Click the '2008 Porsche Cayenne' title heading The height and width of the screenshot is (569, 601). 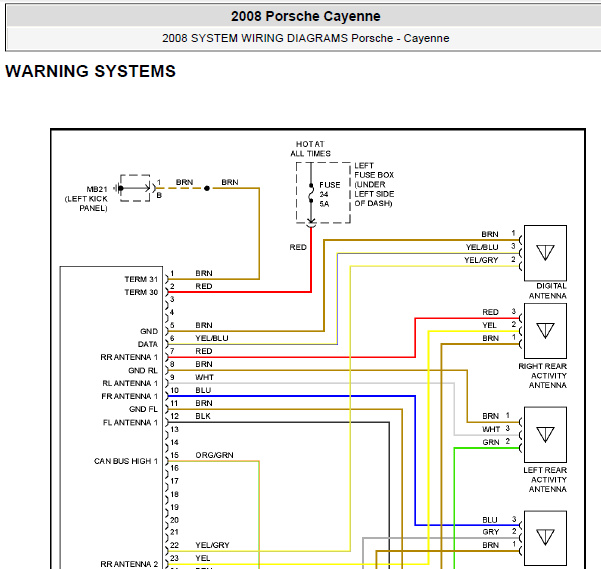[x=305, y=16]
